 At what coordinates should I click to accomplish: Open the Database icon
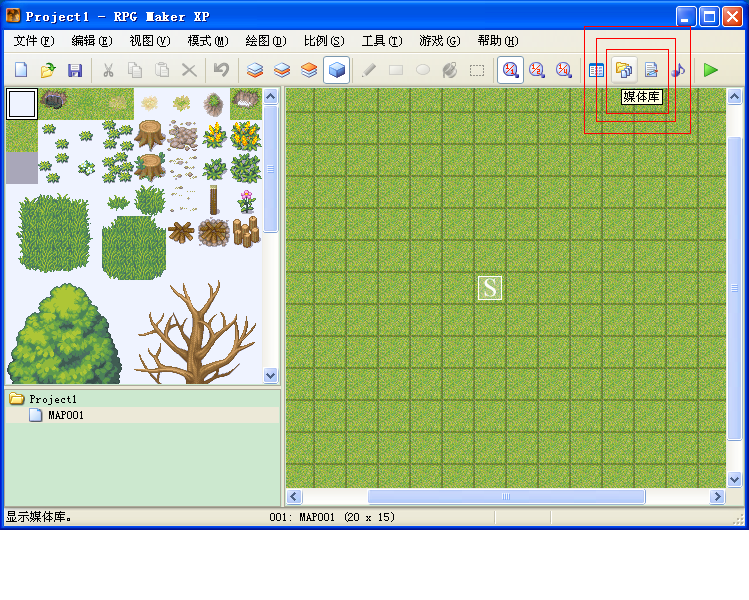pyautogui.click(x=596, y=70)
